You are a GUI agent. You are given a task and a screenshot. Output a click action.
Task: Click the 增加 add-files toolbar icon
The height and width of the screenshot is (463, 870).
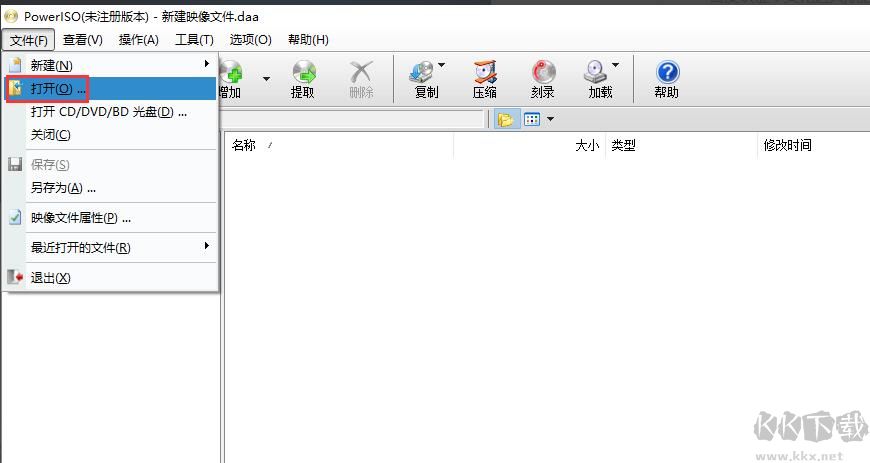pyautogui.click(x=231, y=79)
